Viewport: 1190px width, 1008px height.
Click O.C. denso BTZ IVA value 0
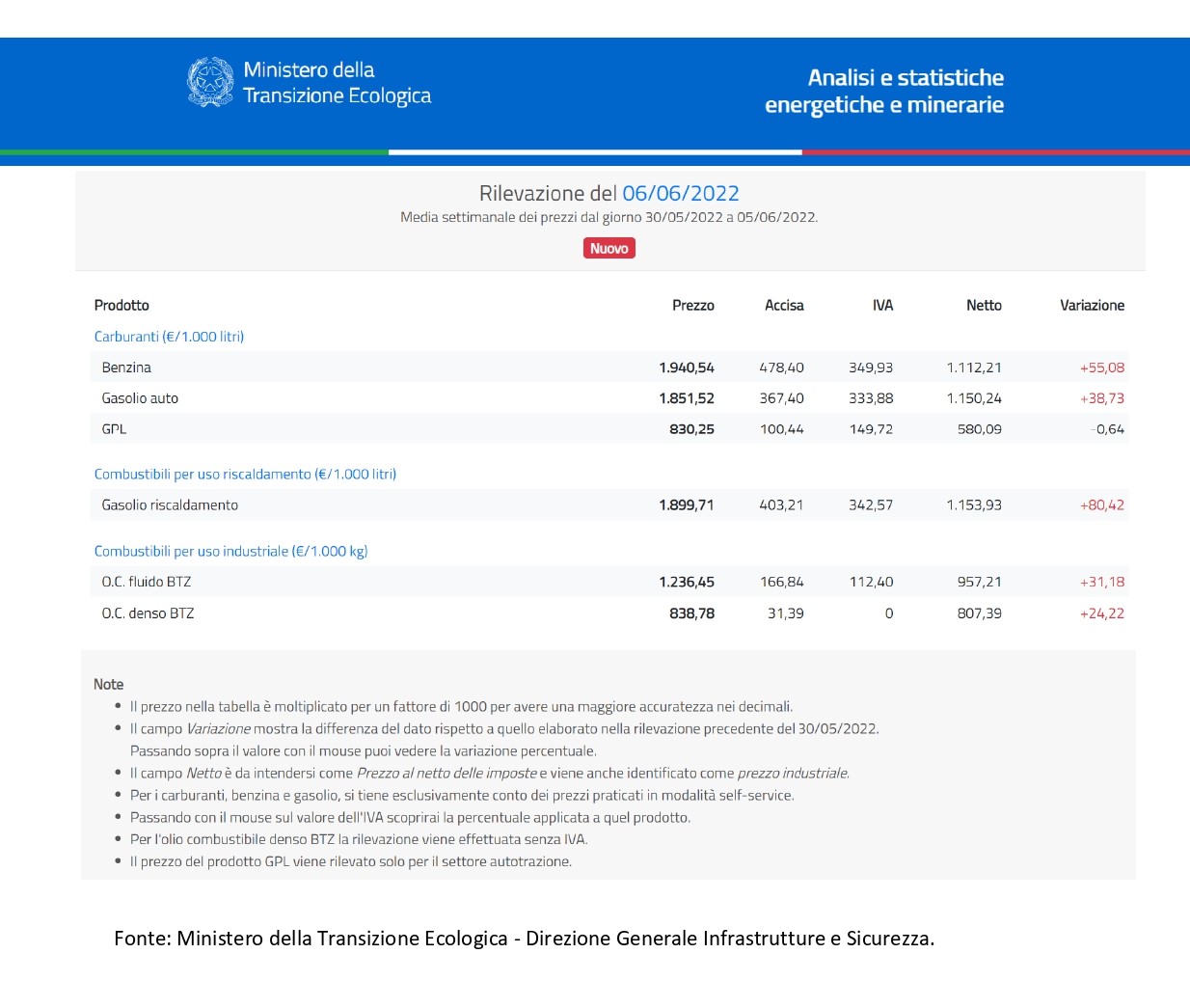pos(889,613)
